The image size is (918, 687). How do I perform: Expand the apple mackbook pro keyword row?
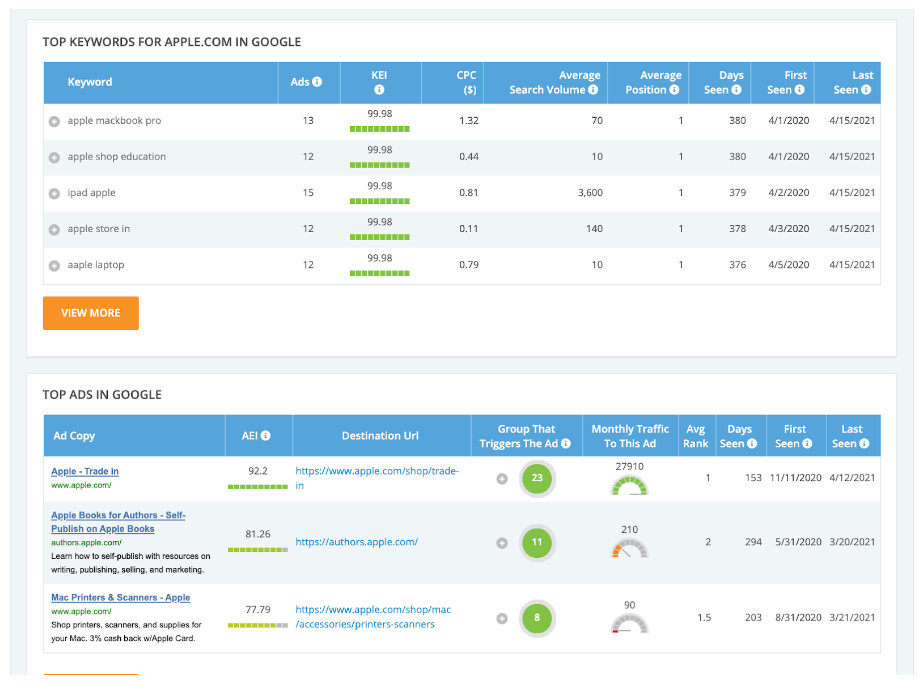click(x=54, y=121)
